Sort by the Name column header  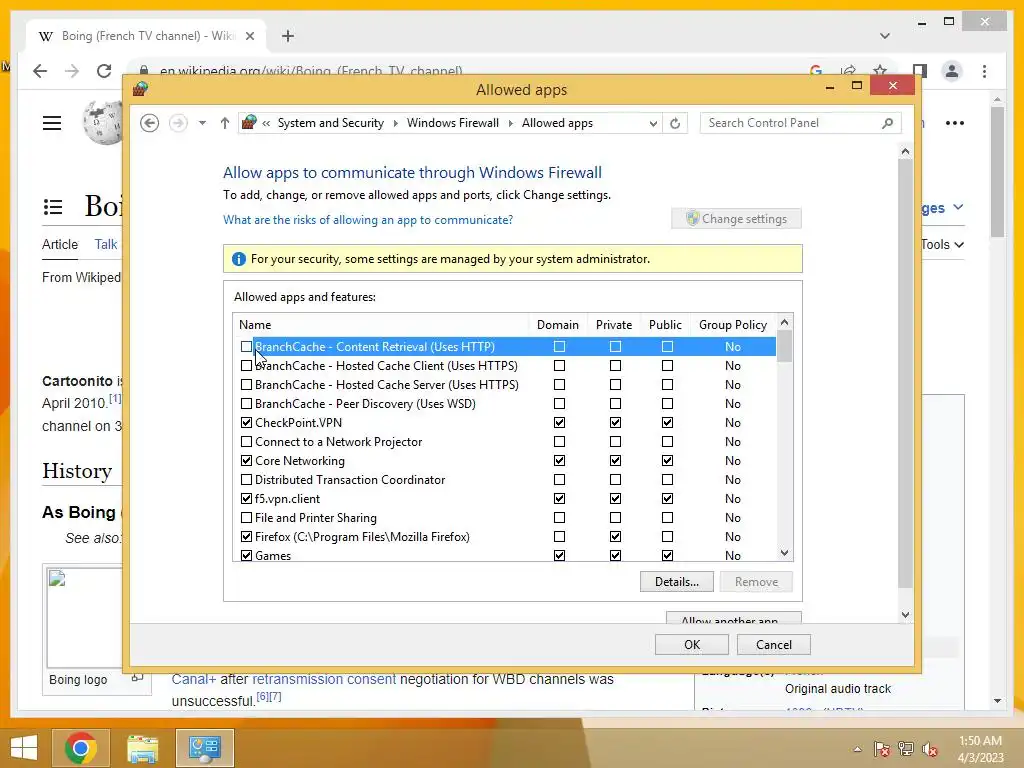pyautogui.click(x=381, y=325)
